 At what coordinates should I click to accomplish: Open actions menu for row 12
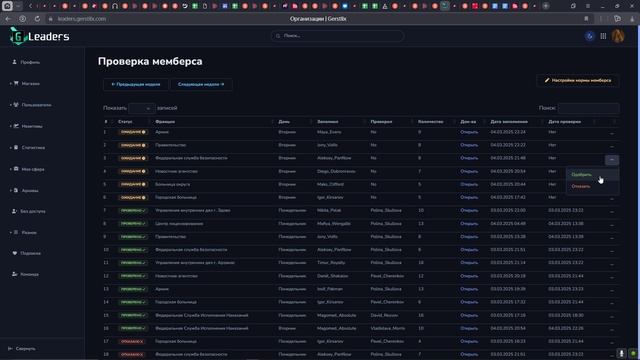point(611,277)
